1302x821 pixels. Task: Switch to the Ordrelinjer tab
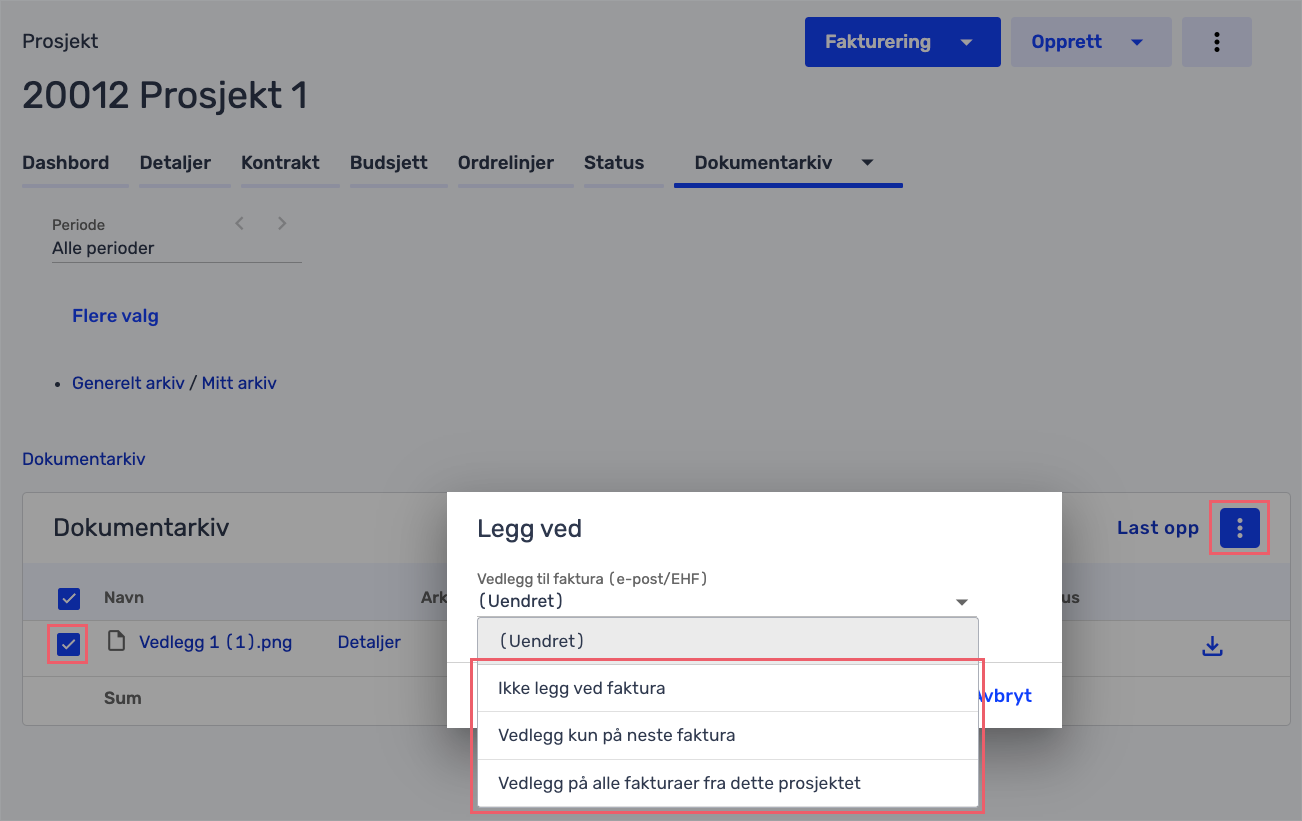pyautogui.click(x=505, y=162)
